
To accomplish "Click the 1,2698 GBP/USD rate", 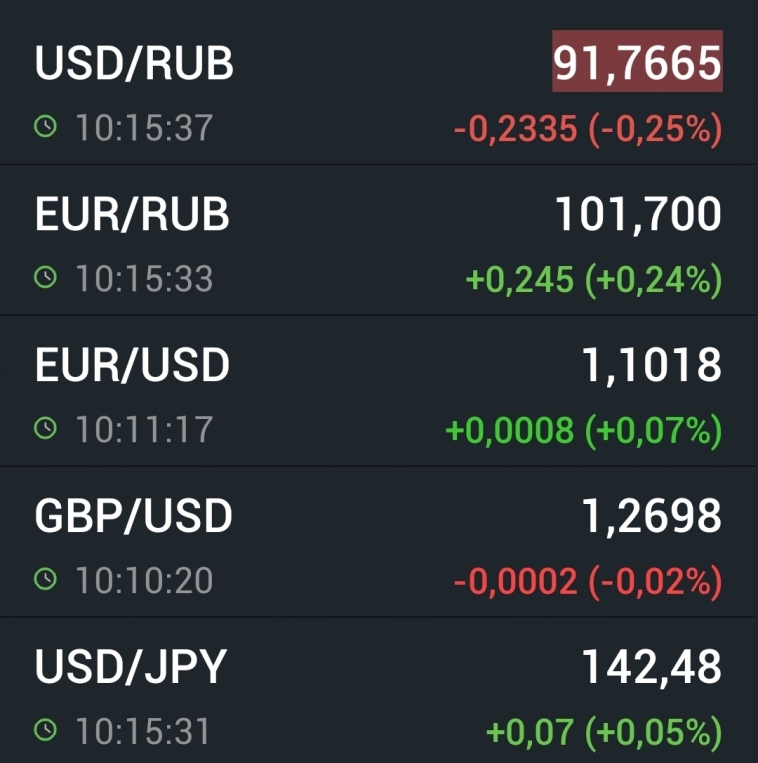I will 651,516.
